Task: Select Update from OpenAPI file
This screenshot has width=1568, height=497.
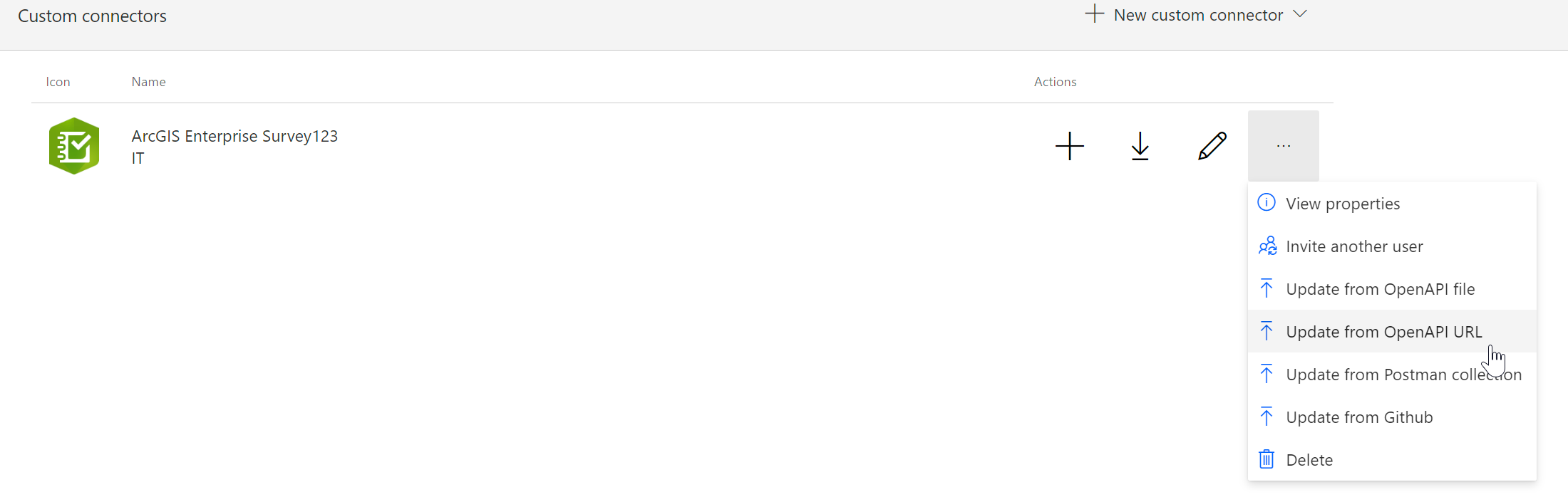Action: (1380, 289)
